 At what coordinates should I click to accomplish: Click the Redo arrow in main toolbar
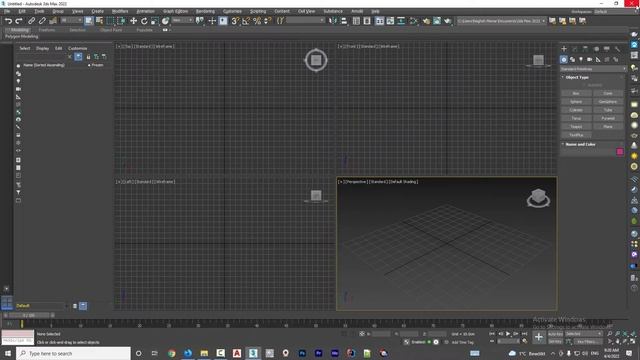click(19, 21)
